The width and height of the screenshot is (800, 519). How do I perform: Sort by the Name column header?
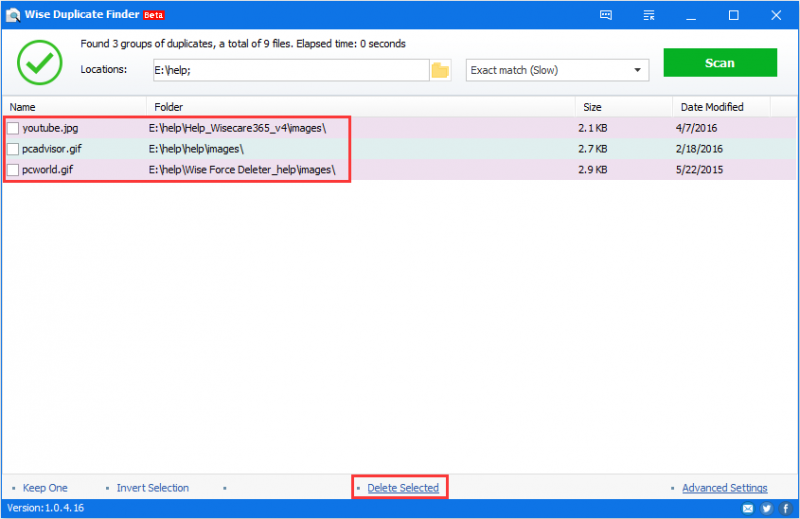coord(76,107)
